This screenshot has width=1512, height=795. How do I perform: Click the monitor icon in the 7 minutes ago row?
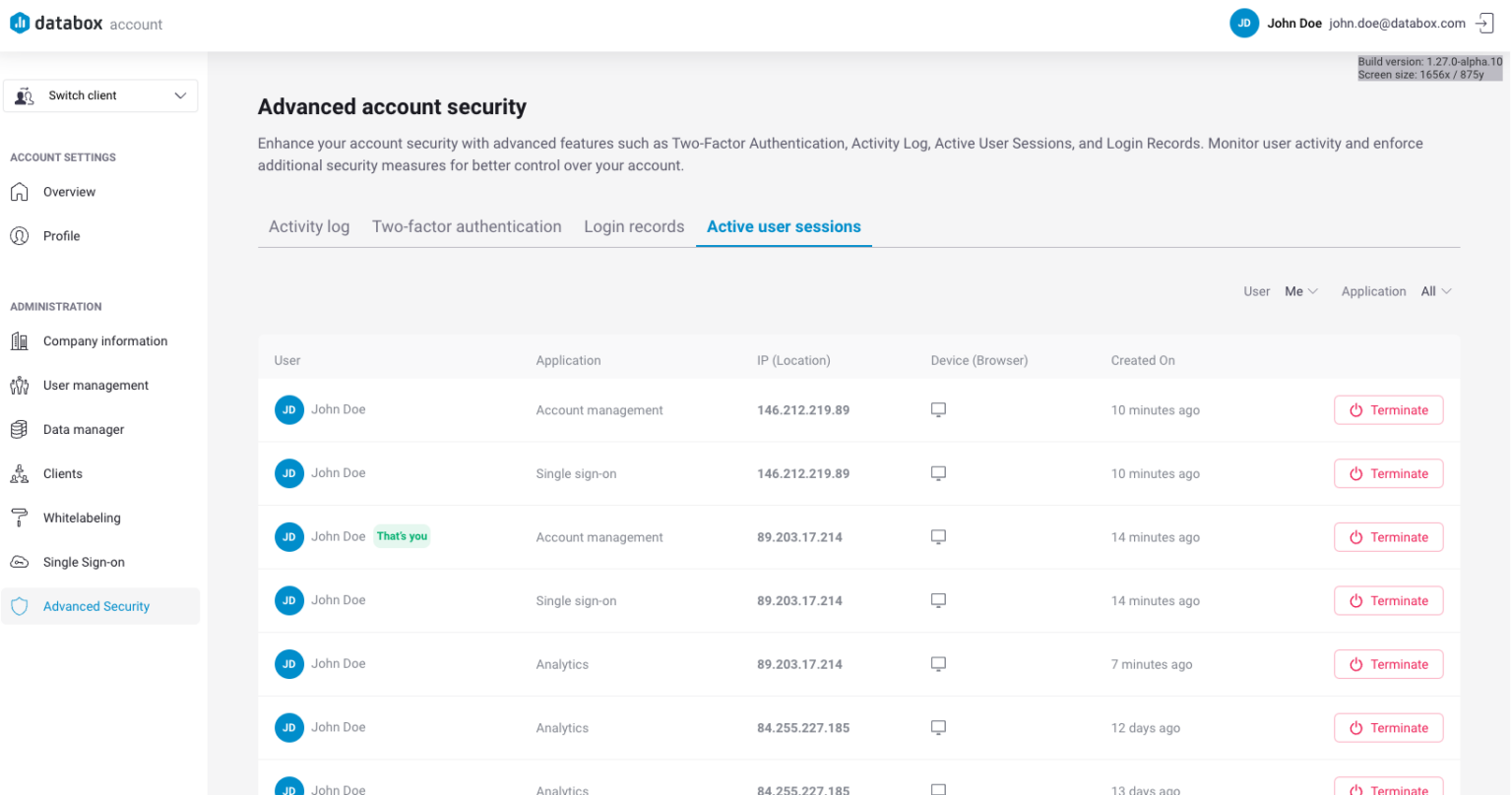coord(938,664)
